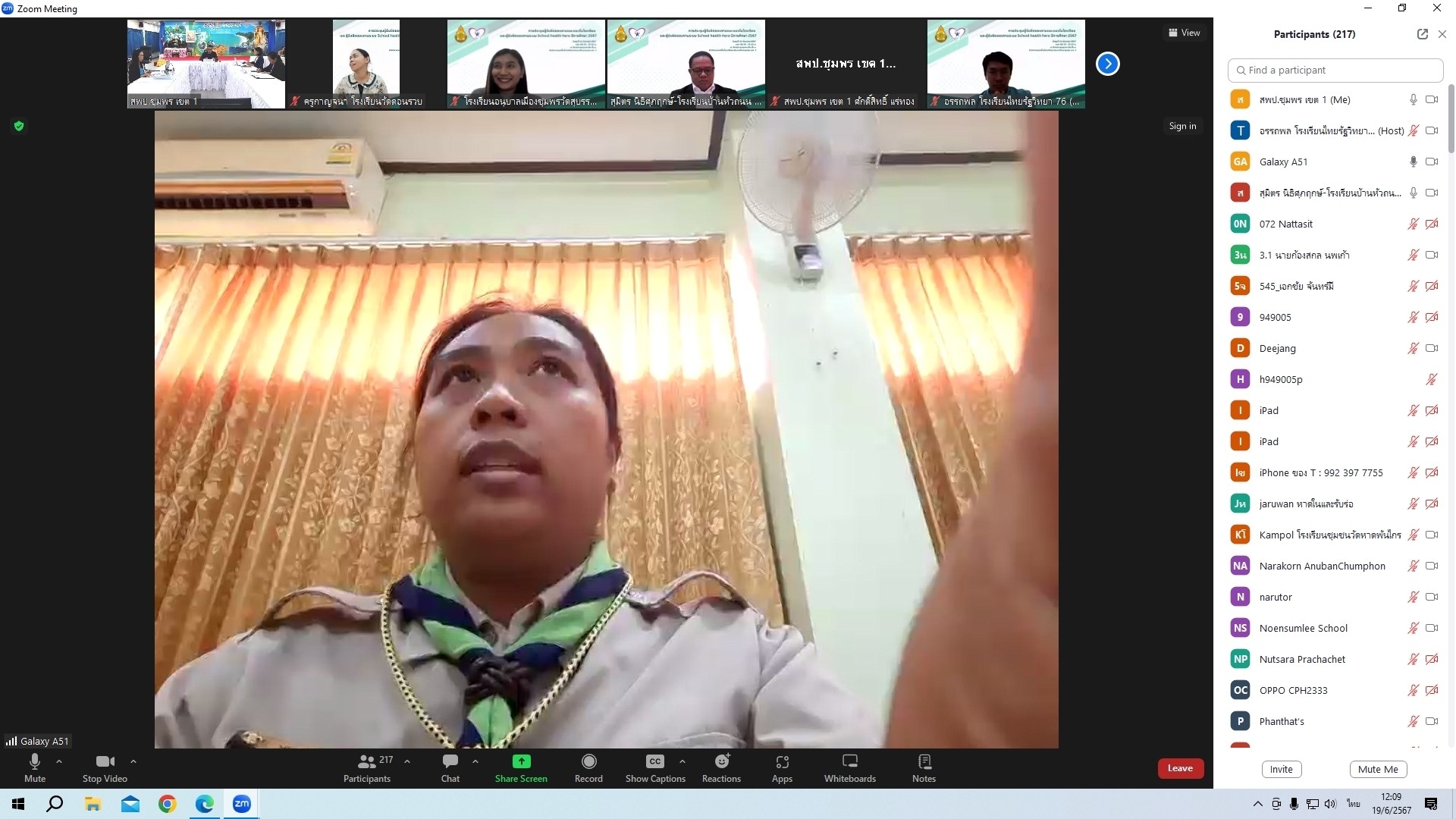
Task: Open the Chat panel icon
Action: pyautogui.click(x=450, y=762)
